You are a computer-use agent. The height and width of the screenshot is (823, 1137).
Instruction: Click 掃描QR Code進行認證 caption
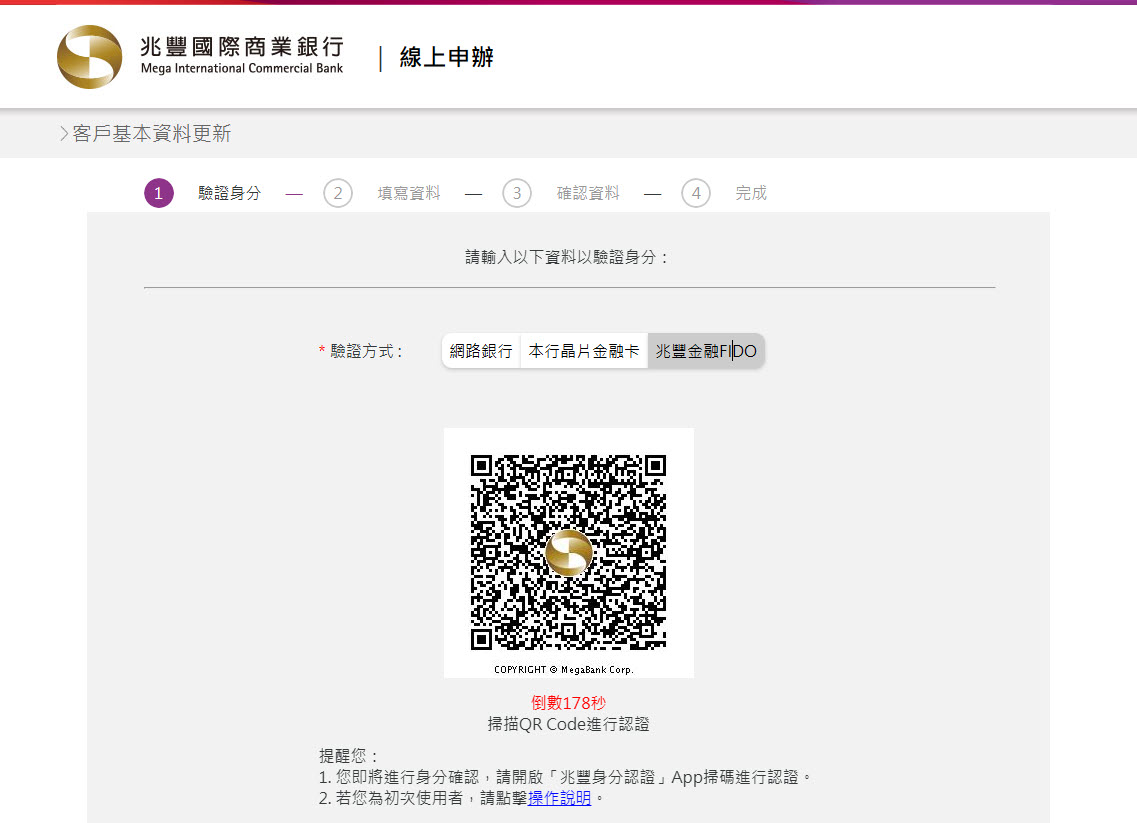click(x=568, y=724)
